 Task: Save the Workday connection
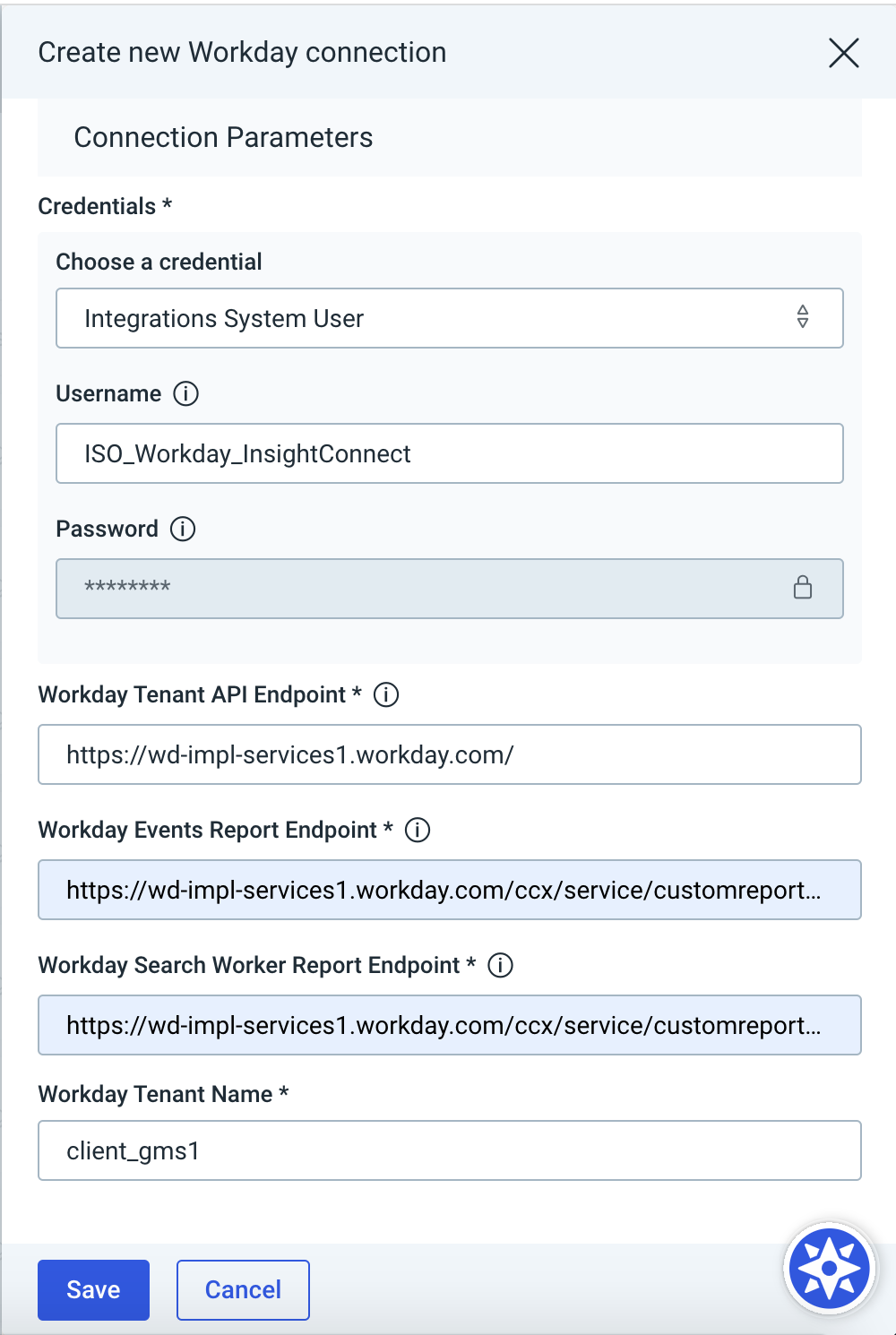coord(93,1289)
